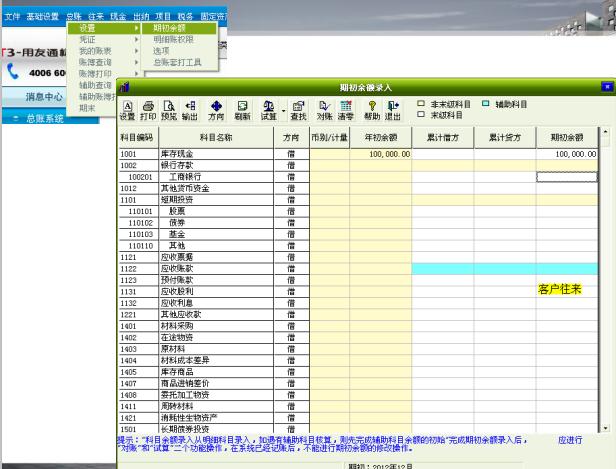Click the blue telephone icon

tap(13, 71)
